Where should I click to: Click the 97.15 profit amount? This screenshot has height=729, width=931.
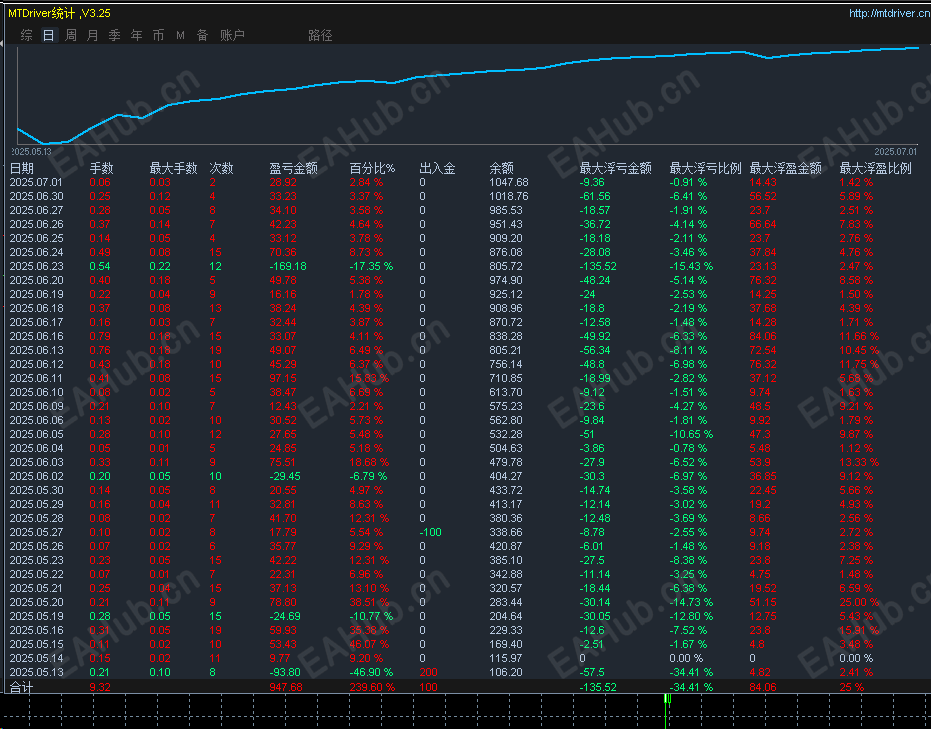(x=283, y=378)
